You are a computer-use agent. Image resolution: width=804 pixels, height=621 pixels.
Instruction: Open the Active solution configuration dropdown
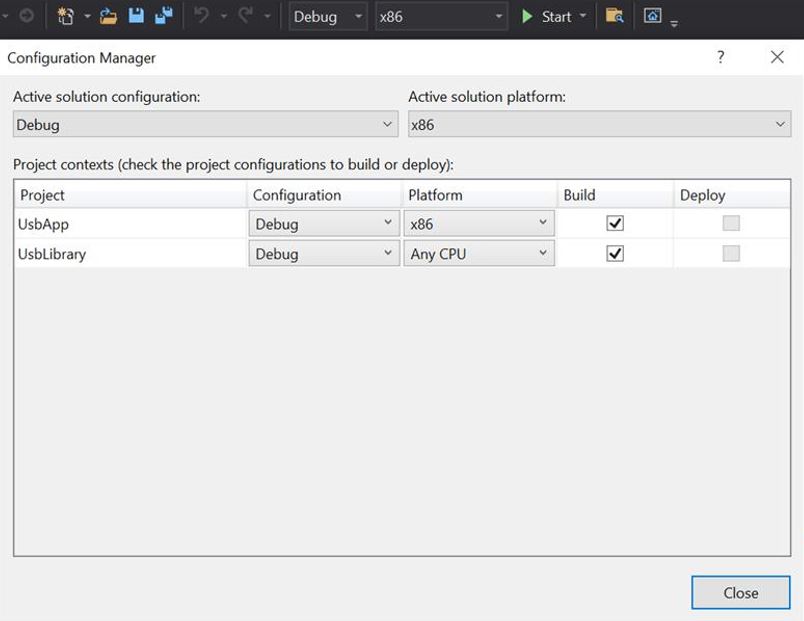(x=388, y=124)
